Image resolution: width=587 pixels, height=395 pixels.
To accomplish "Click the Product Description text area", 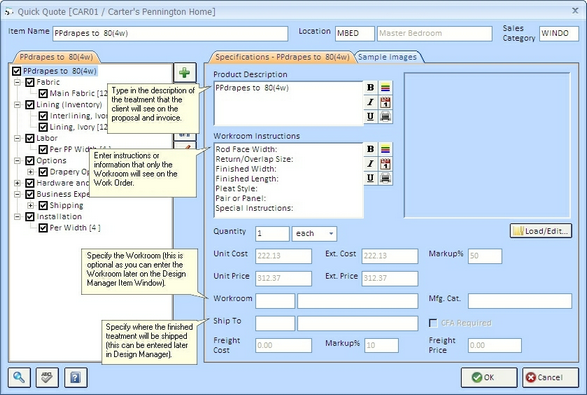I will [x=288, y=103].
